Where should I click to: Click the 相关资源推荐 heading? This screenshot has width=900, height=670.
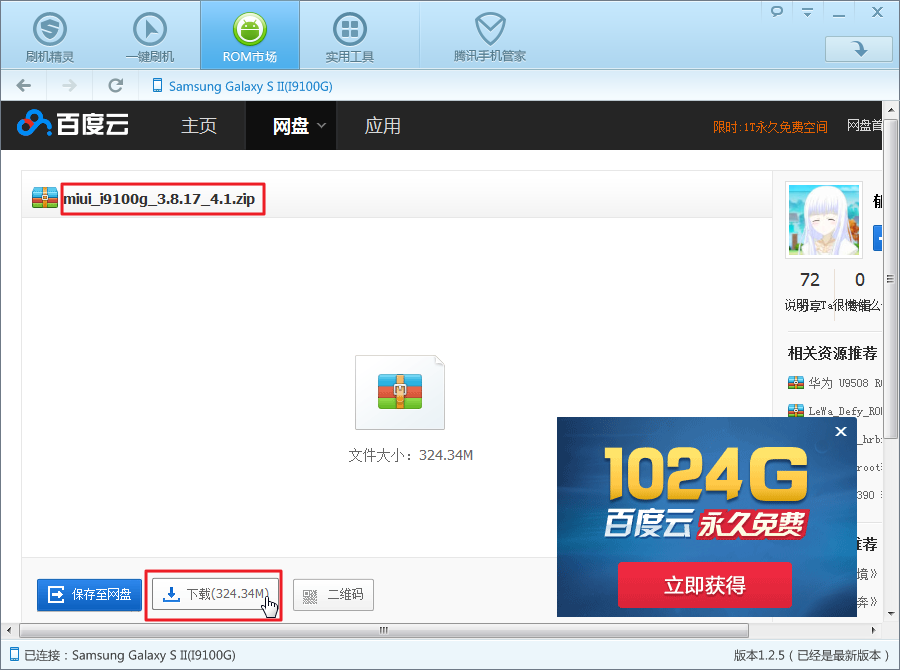pyautogui.click(x=832, y=353)
